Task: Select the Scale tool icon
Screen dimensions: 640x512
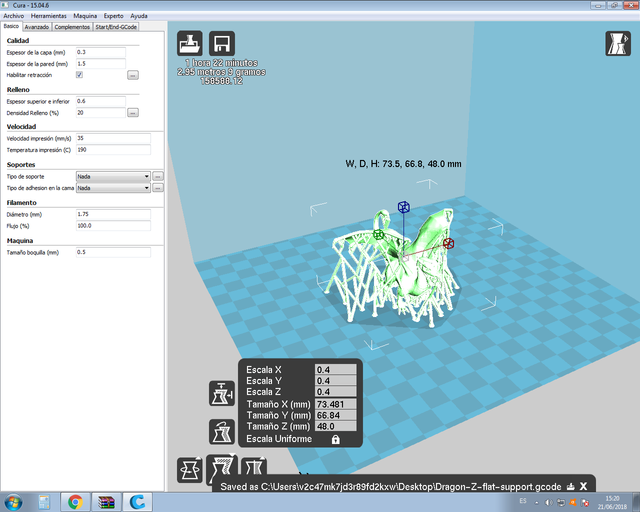Action: (x=222, y=468)
